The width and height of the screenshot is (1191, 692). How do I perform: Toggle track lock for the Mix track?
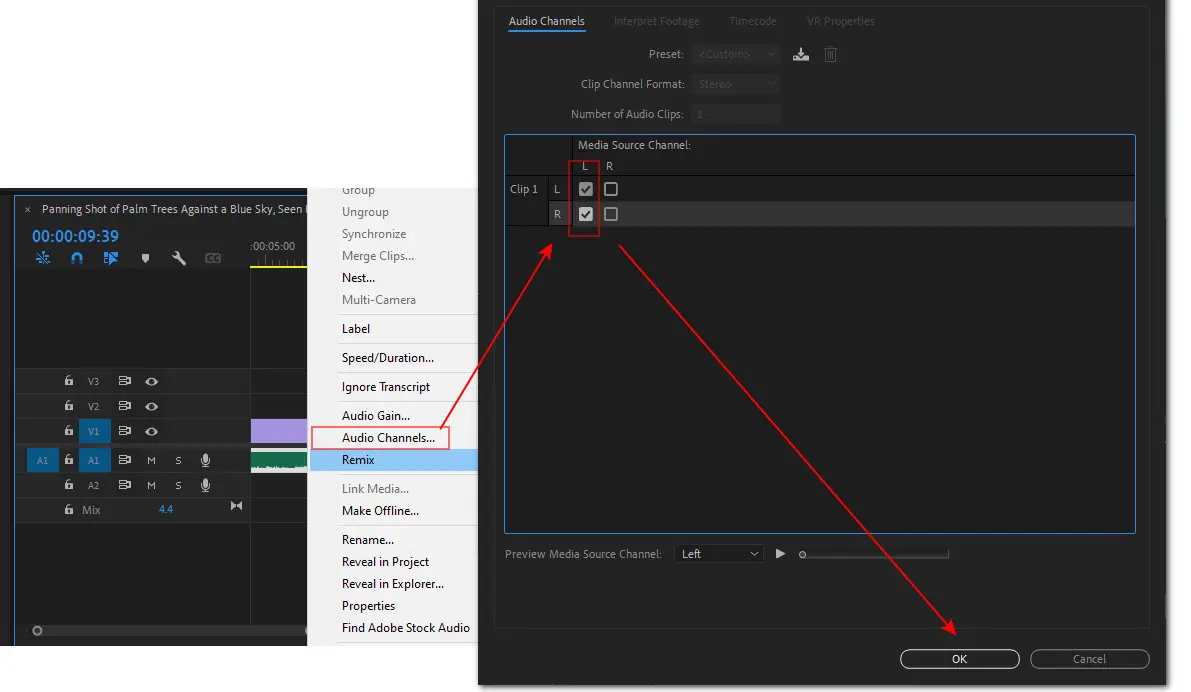69,510
